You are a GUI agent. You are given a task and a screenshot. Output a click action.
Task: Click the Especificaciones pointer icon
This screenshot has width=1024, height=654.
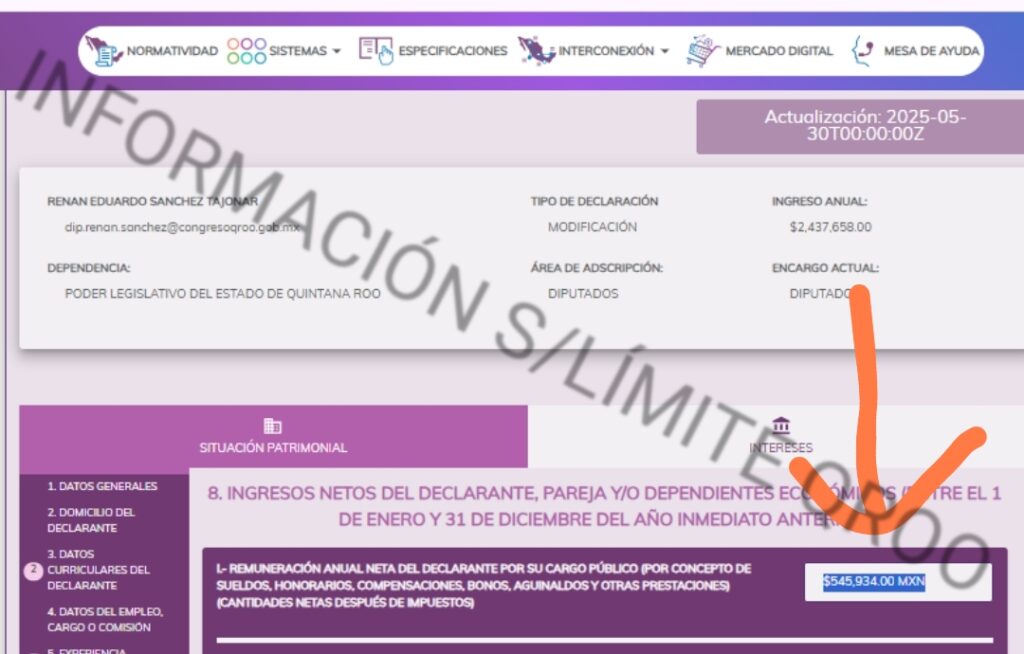tap(376, 50)
